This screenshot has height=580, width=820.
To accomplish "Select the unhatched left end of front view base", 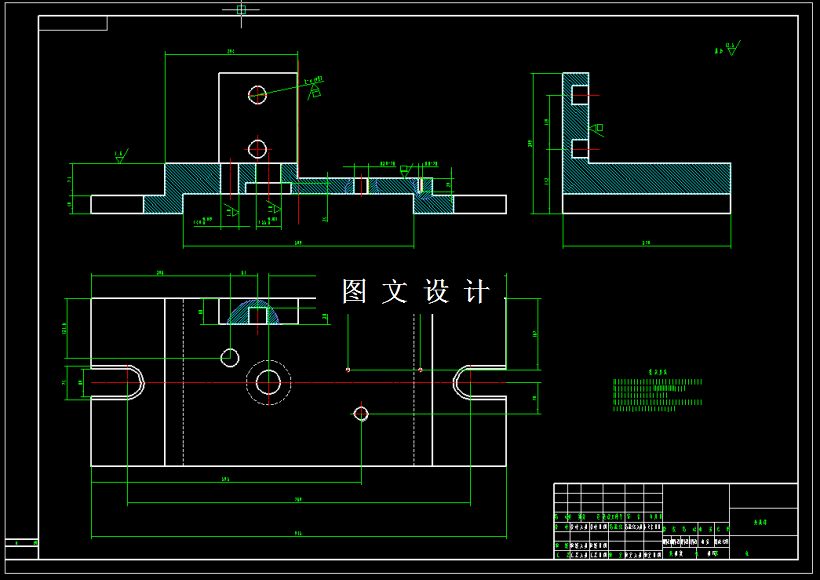I will [117, 204].
